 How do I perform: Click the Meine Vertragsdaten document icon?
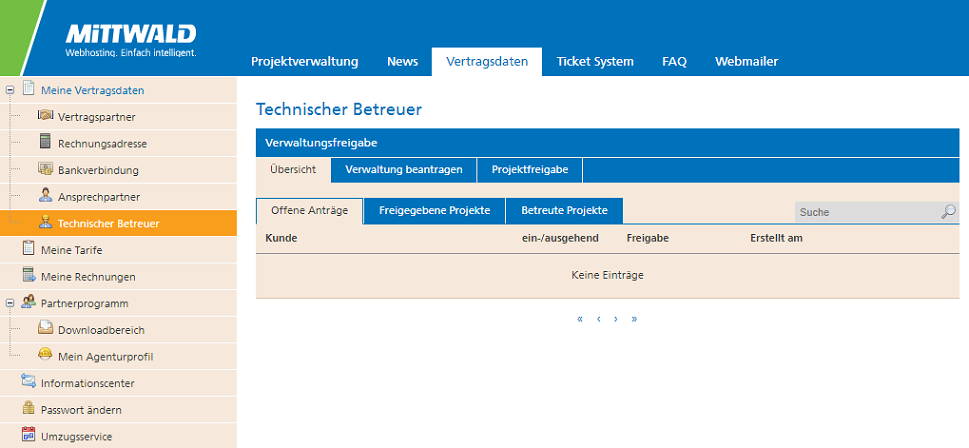pyautogui.click(x=28, y=89)
